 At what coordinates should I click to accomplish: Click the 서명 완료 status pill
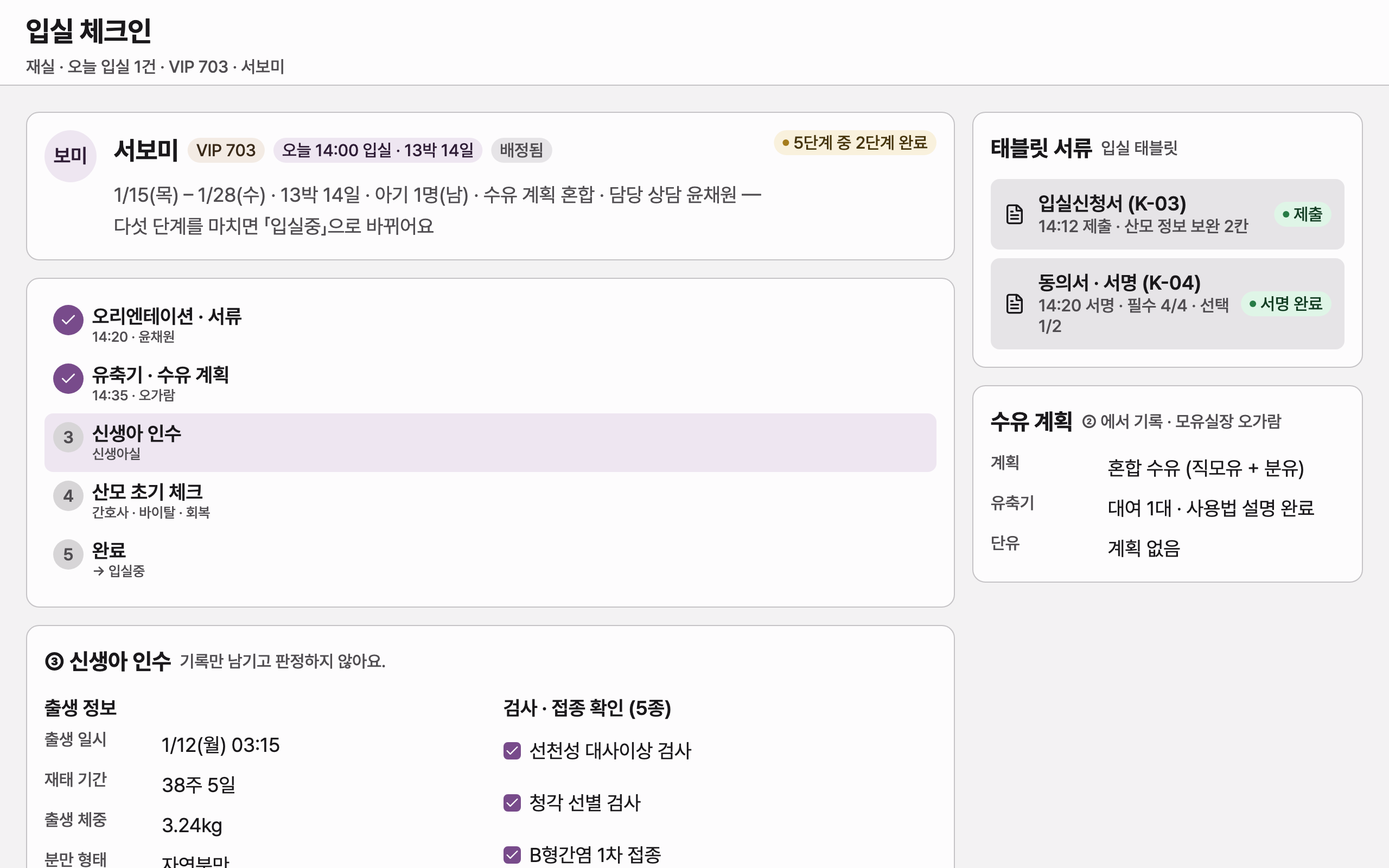[x=1286, y=304]
